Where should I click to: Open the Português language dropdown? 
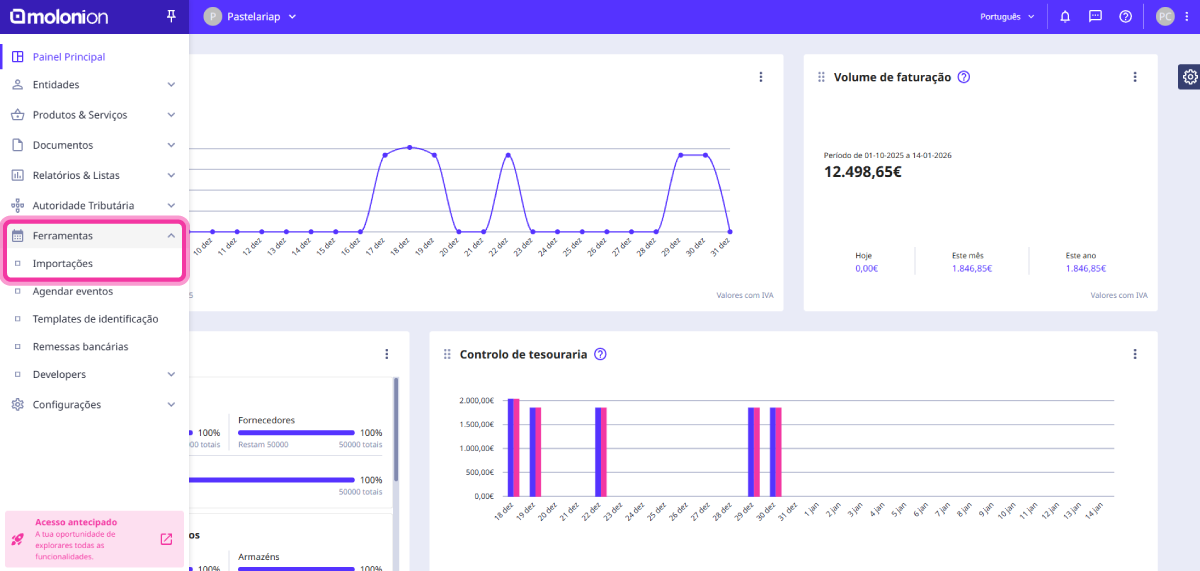(1007, 16)
